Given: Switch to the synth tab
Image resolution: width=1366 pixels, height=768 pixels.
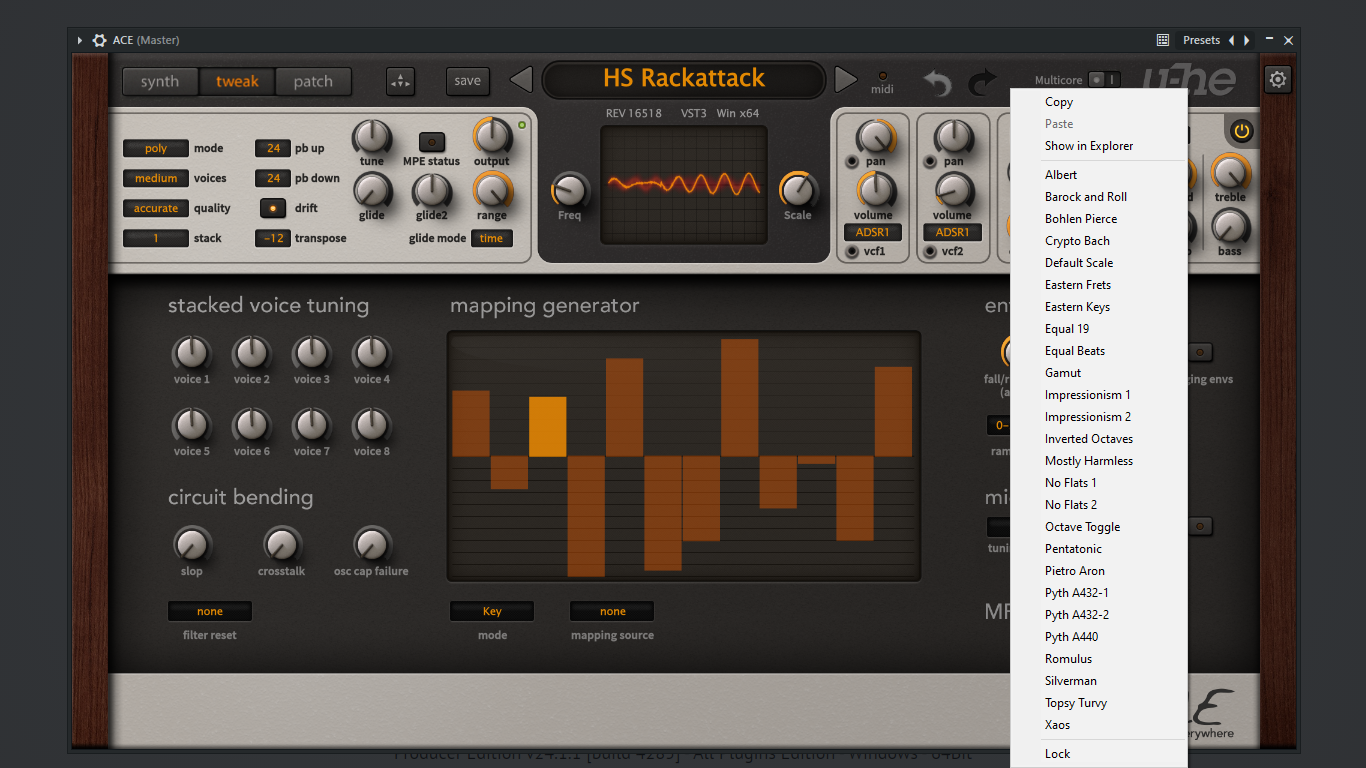Looking at the screenshot, I should 160,82.
